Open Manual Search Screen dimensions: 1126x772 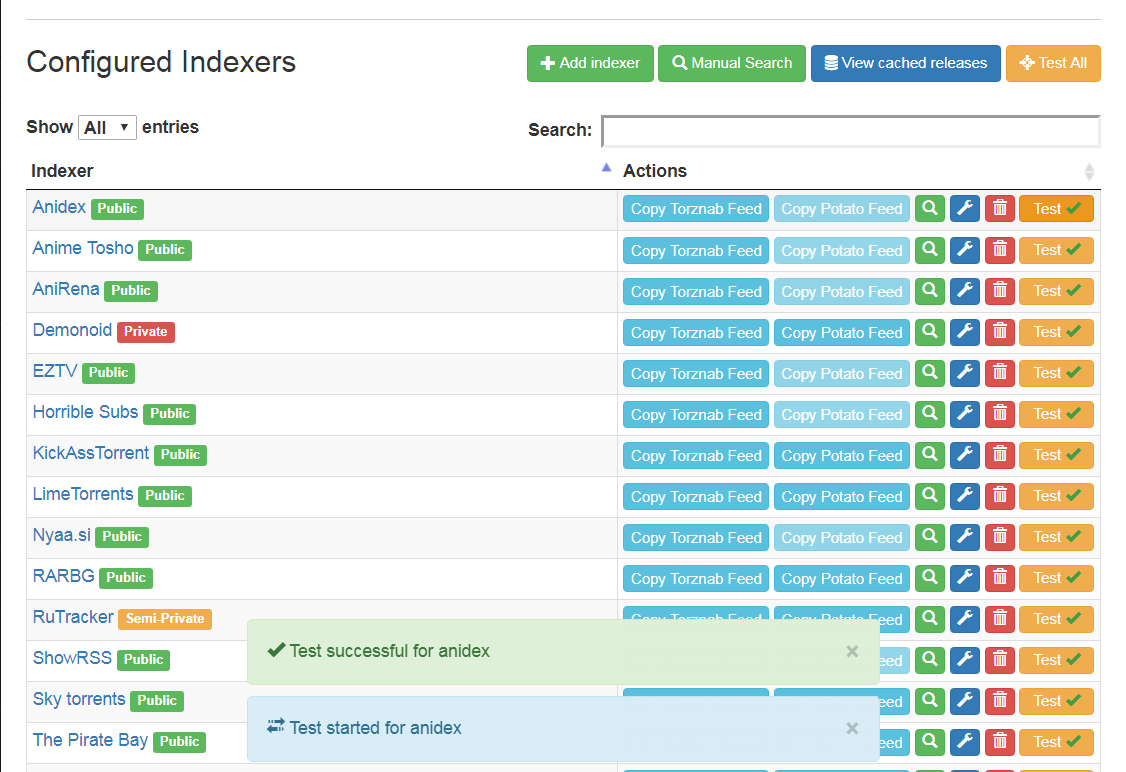(x=732, y=63)
